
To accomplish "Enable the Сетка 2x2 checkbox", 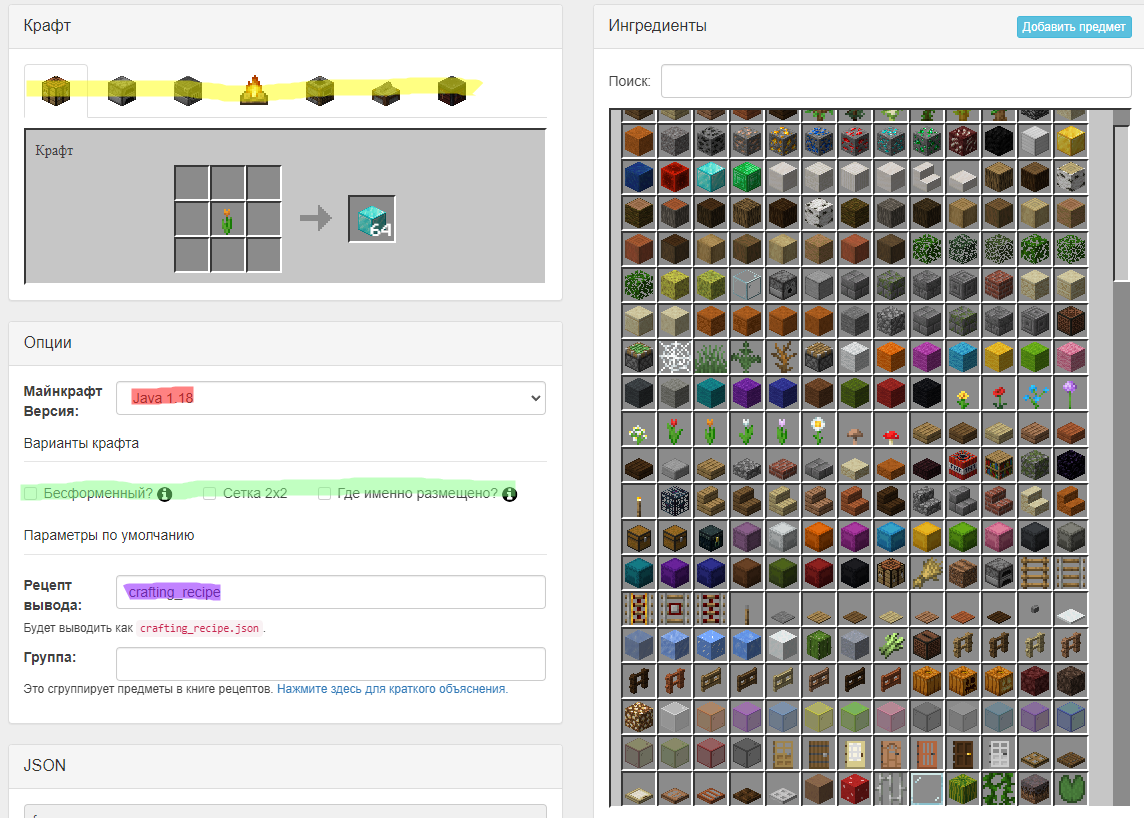I will 210,494.
